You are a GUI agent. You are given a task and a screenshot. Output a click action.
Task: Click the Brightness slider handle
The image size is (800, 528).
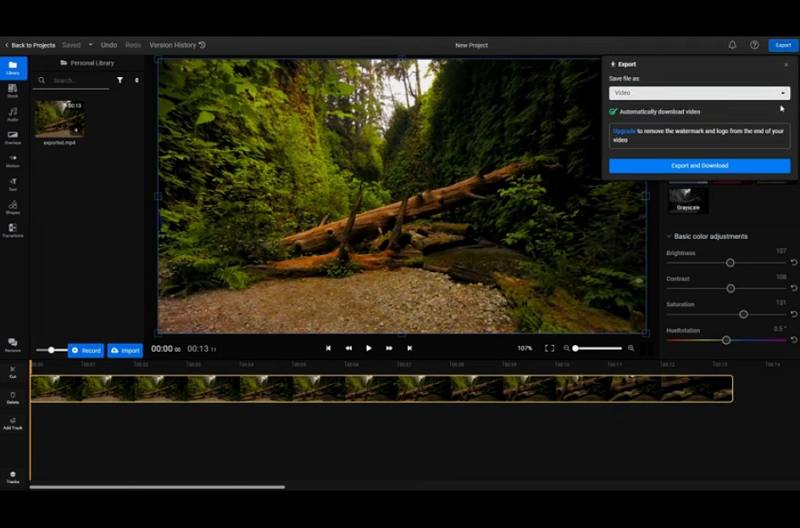click(730, 263)
